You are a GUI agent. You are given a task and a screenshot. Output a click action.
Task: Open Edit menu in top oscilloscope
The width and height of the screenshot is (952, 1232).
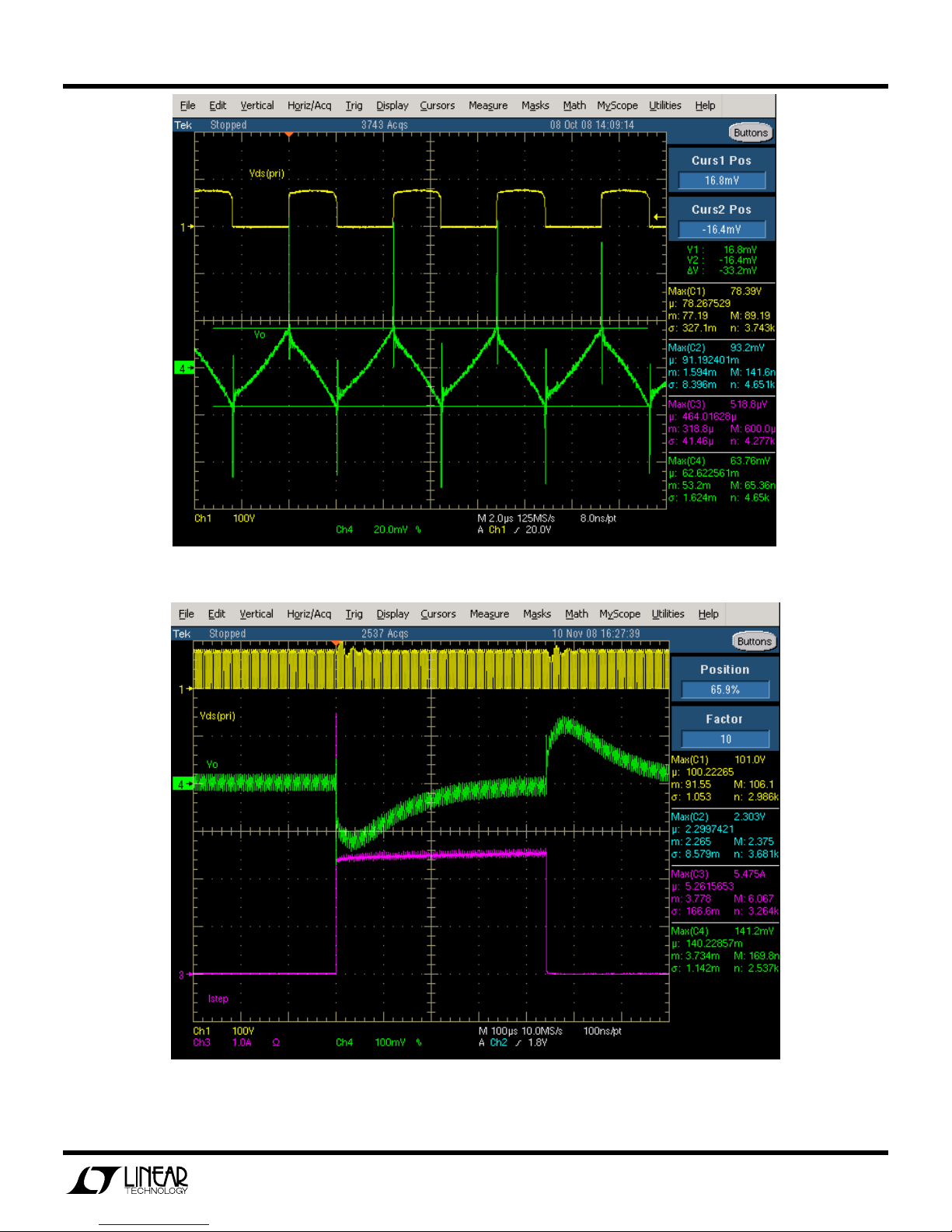[x=218, y=106]
